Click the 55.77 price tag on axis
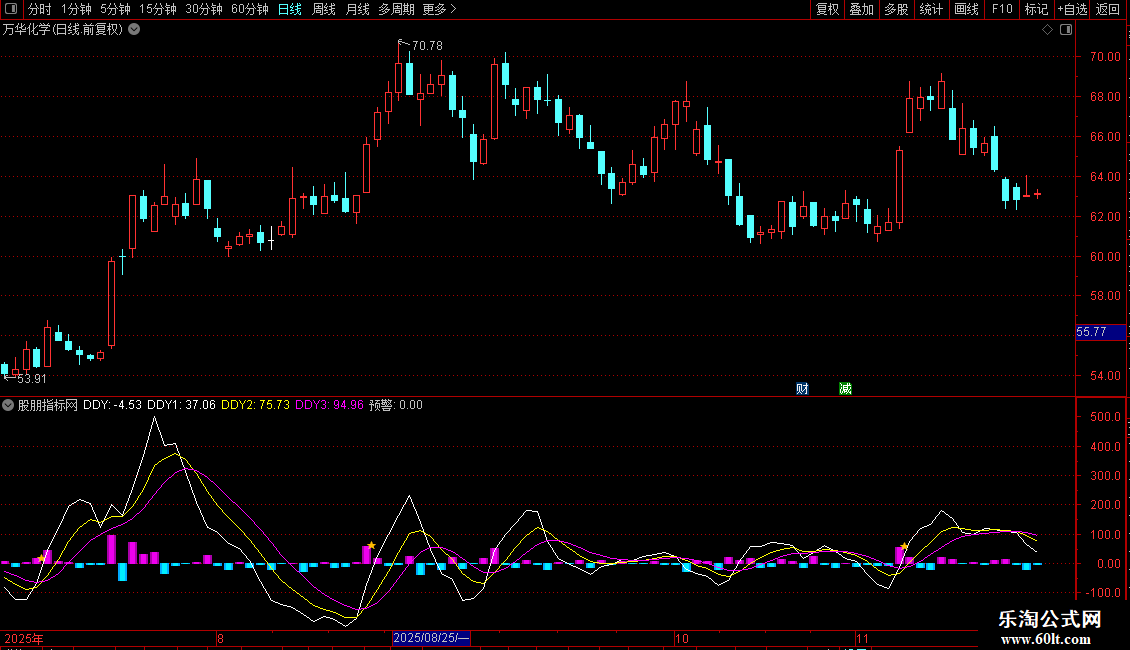Screen dimensions: 1130x650 pyautogui.click(x=1092, y=332)
